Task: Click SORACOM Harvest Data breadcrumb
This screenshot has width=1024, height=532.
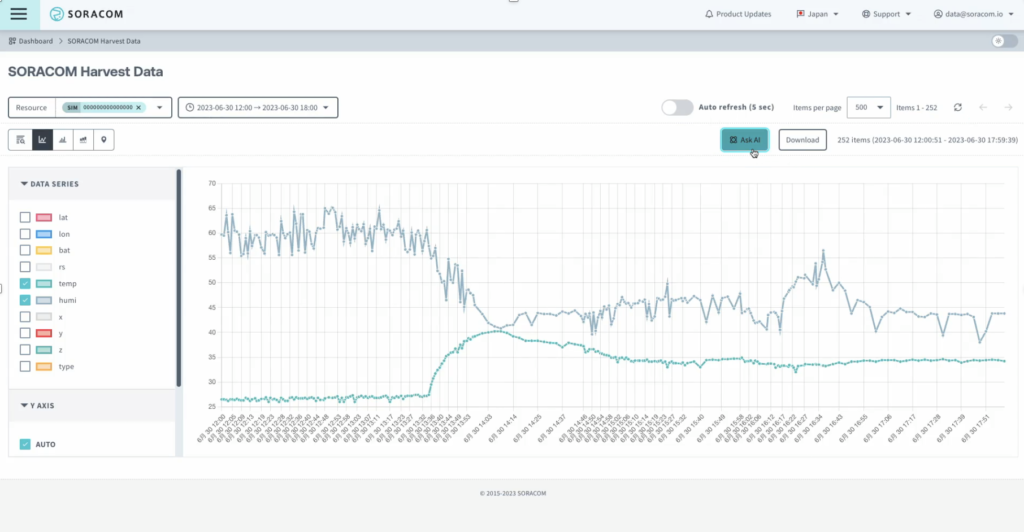Action: coord(104,41)
